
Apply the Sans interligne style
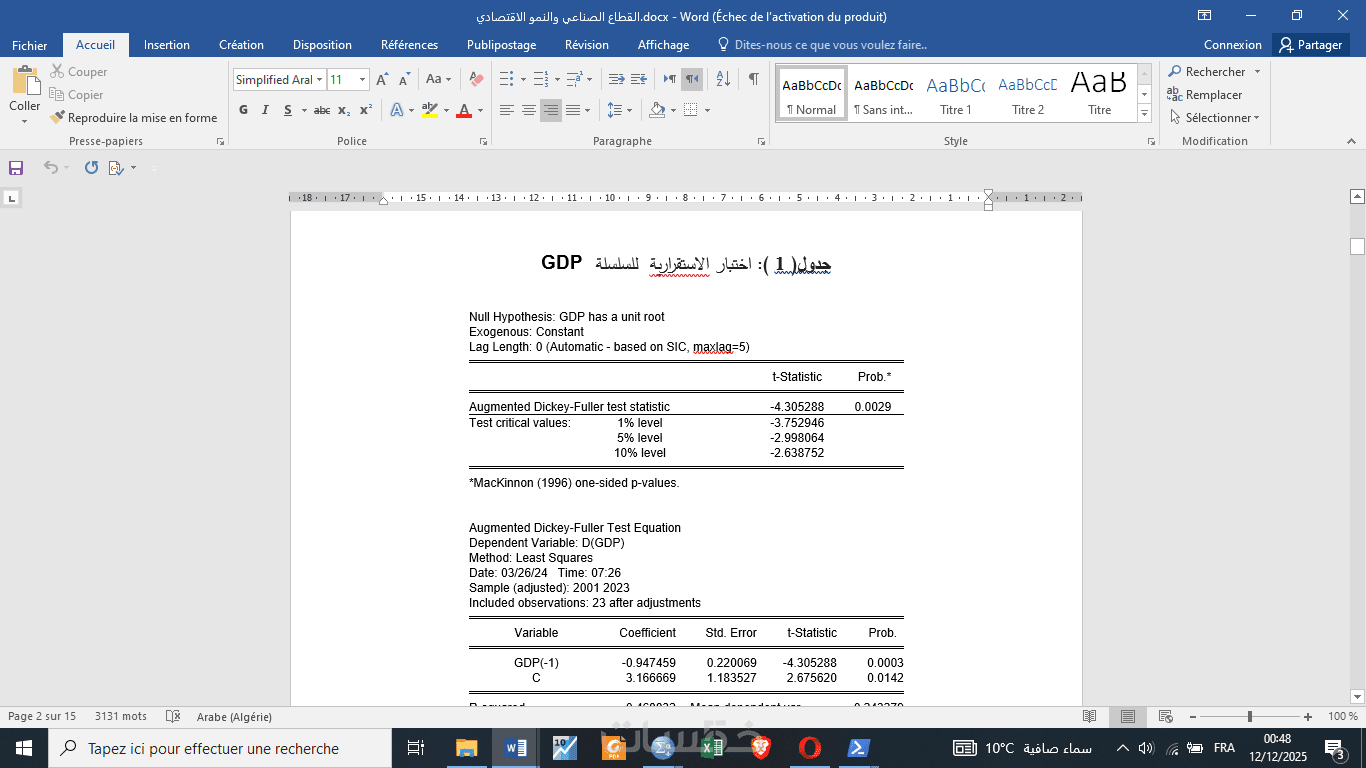884,94
